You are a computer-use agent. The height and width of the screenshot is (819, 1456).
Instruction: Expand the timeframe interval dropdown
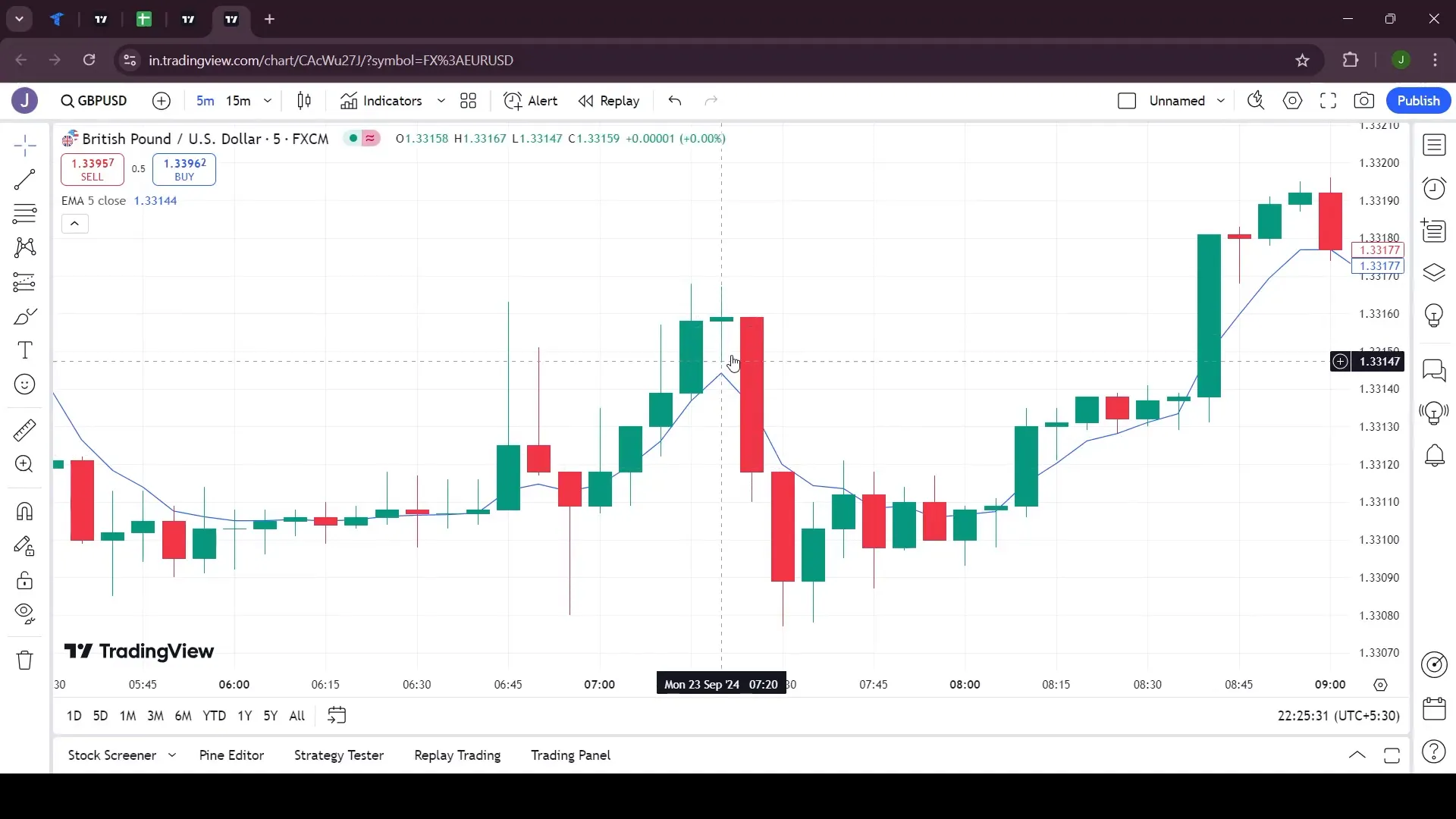click(x=267, y=101)
